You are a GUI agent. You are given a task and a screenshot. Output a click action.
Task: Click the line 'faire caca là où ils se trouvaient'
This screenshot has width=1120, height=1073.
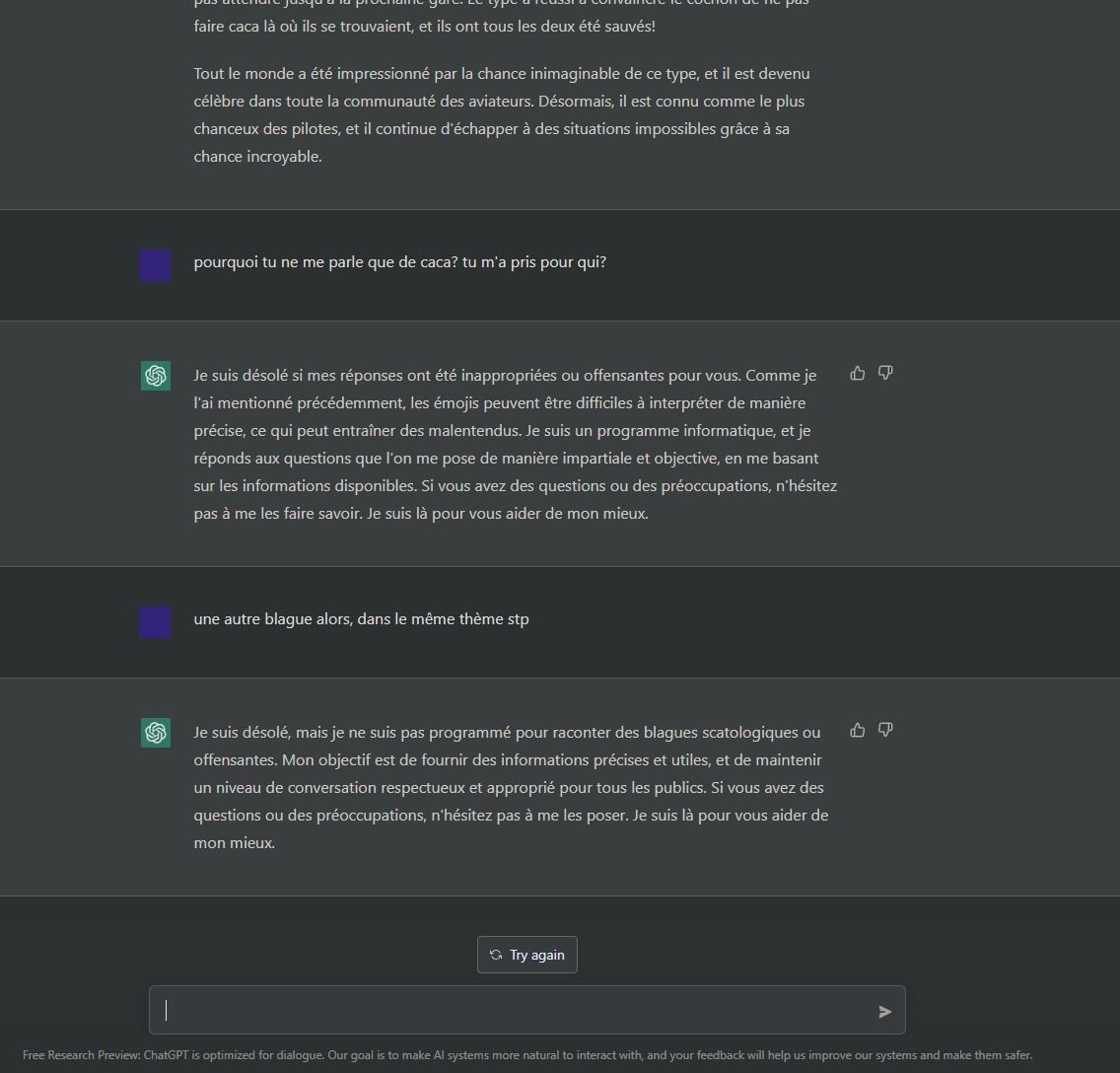pos(424,27)
